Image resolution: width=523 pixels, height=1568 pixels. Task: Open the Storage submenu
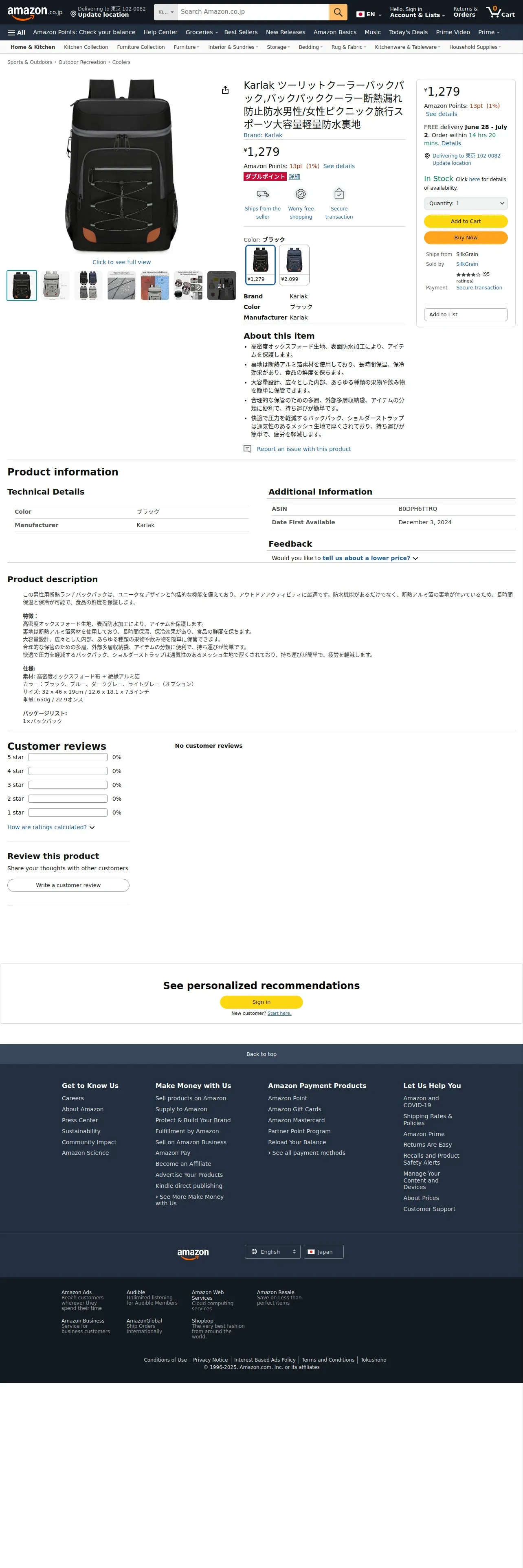click(x=278, y=47)
